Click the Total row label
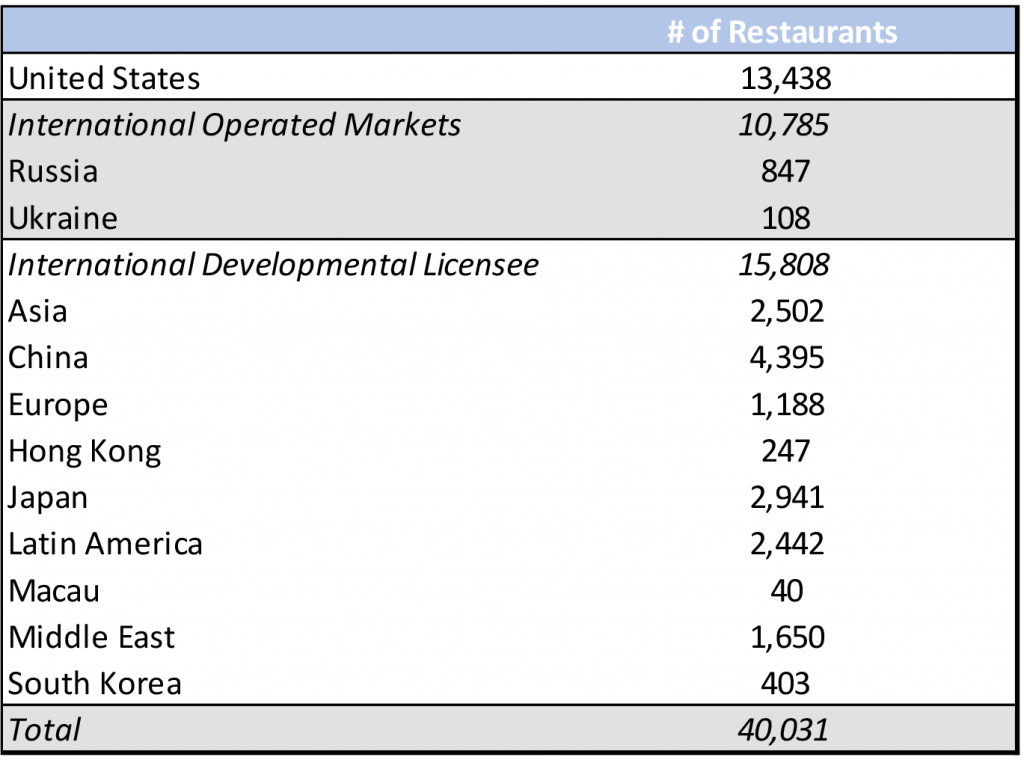 [45, 730]
